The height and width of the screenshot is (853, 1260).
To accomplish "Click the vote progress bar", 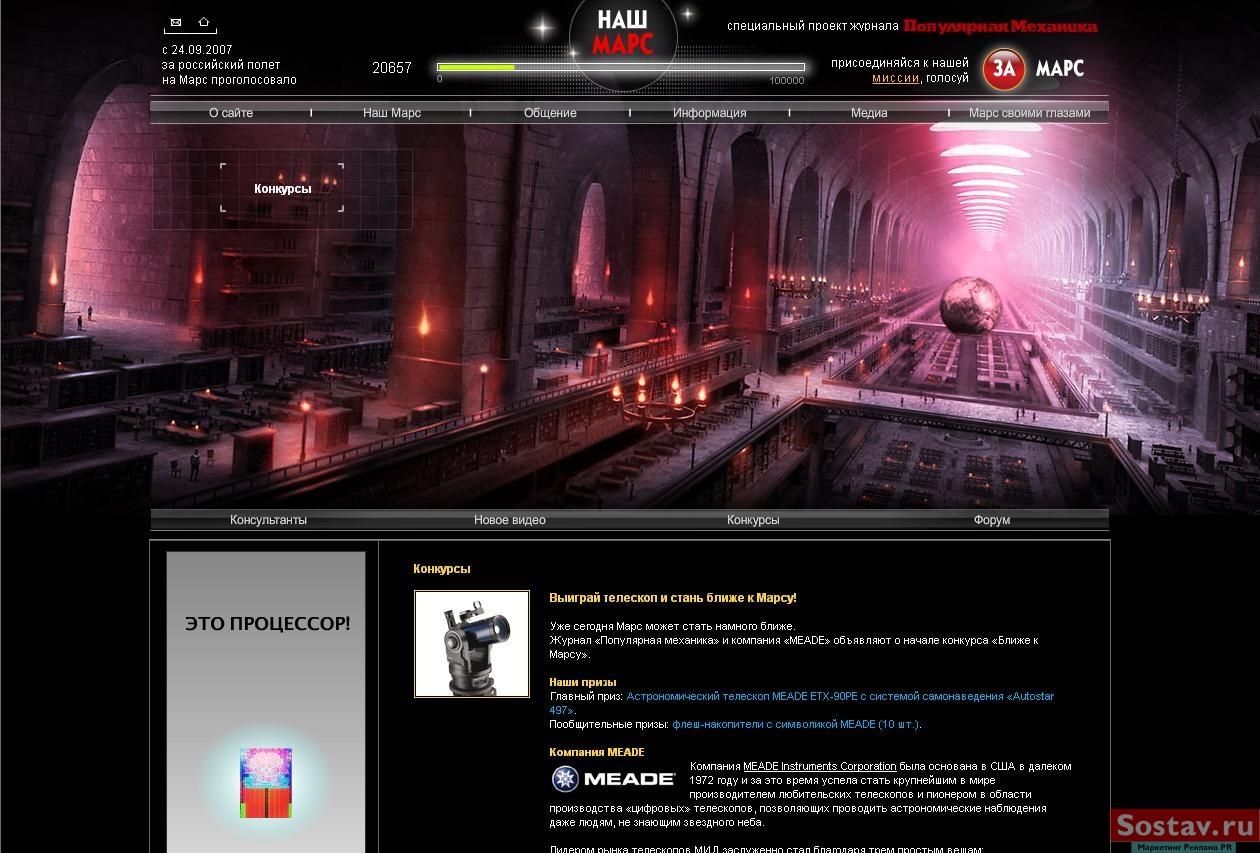I will coord(621,67).
